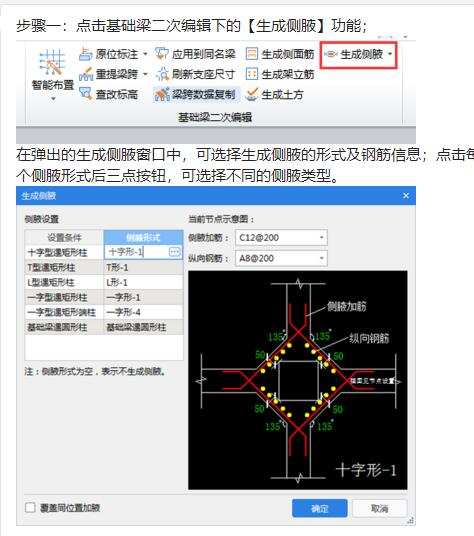Expand the 生成侧腋 dropdown arrow

[390, 54]
